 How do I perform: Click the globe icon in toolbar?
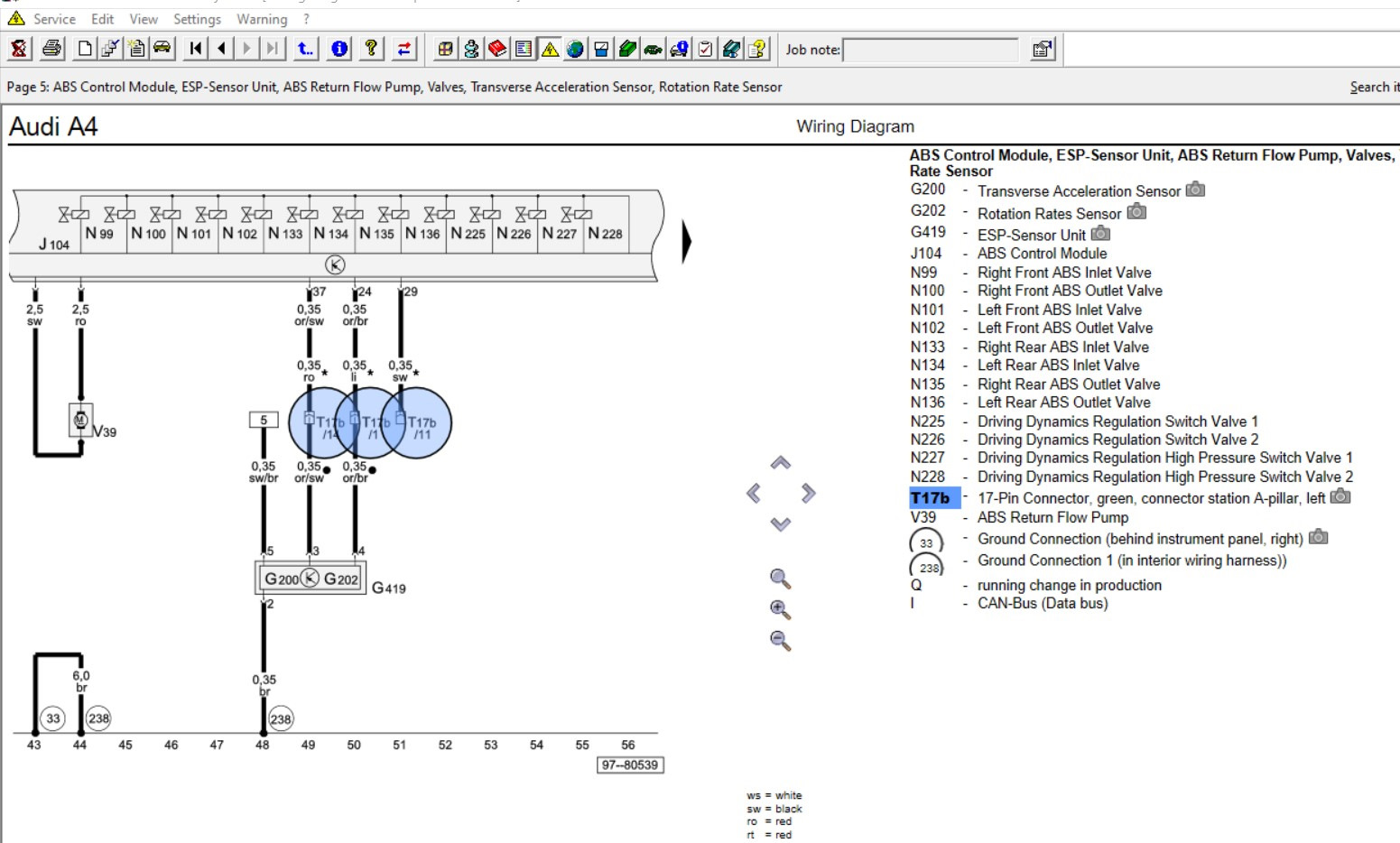tap(575, 49)
